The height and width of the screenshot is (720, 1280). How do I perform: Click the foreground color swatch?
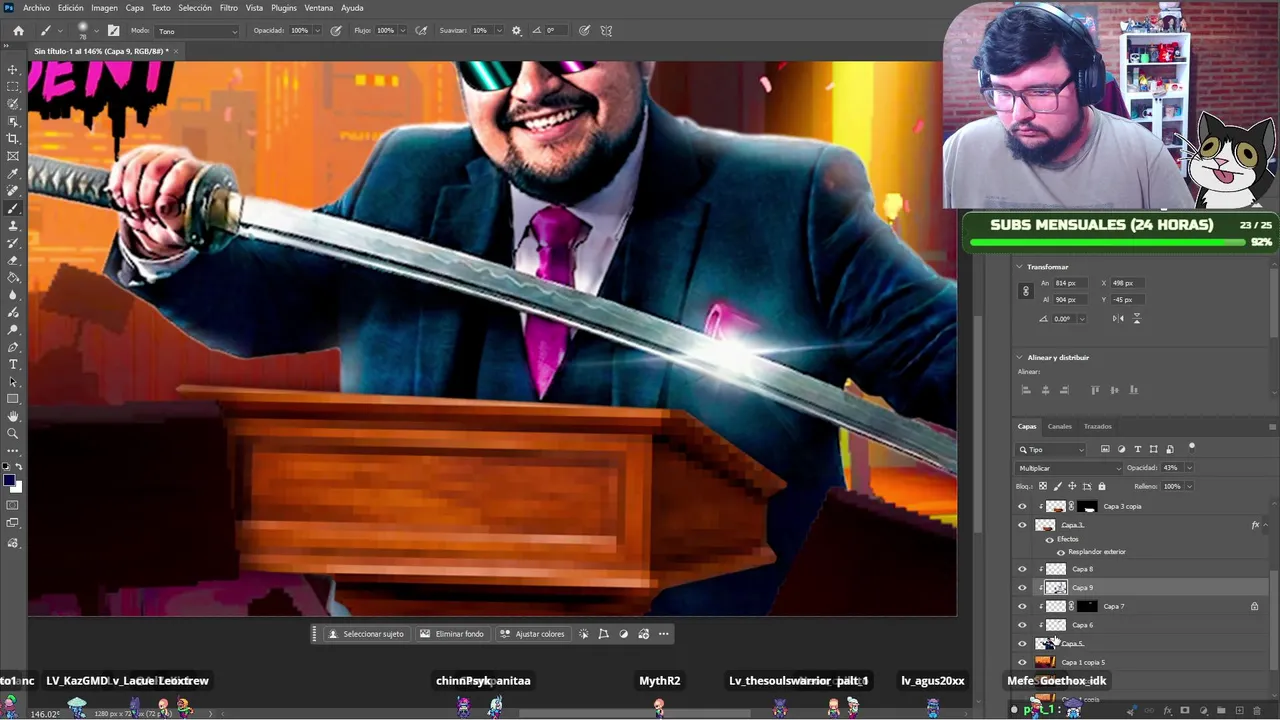point(10,481)
